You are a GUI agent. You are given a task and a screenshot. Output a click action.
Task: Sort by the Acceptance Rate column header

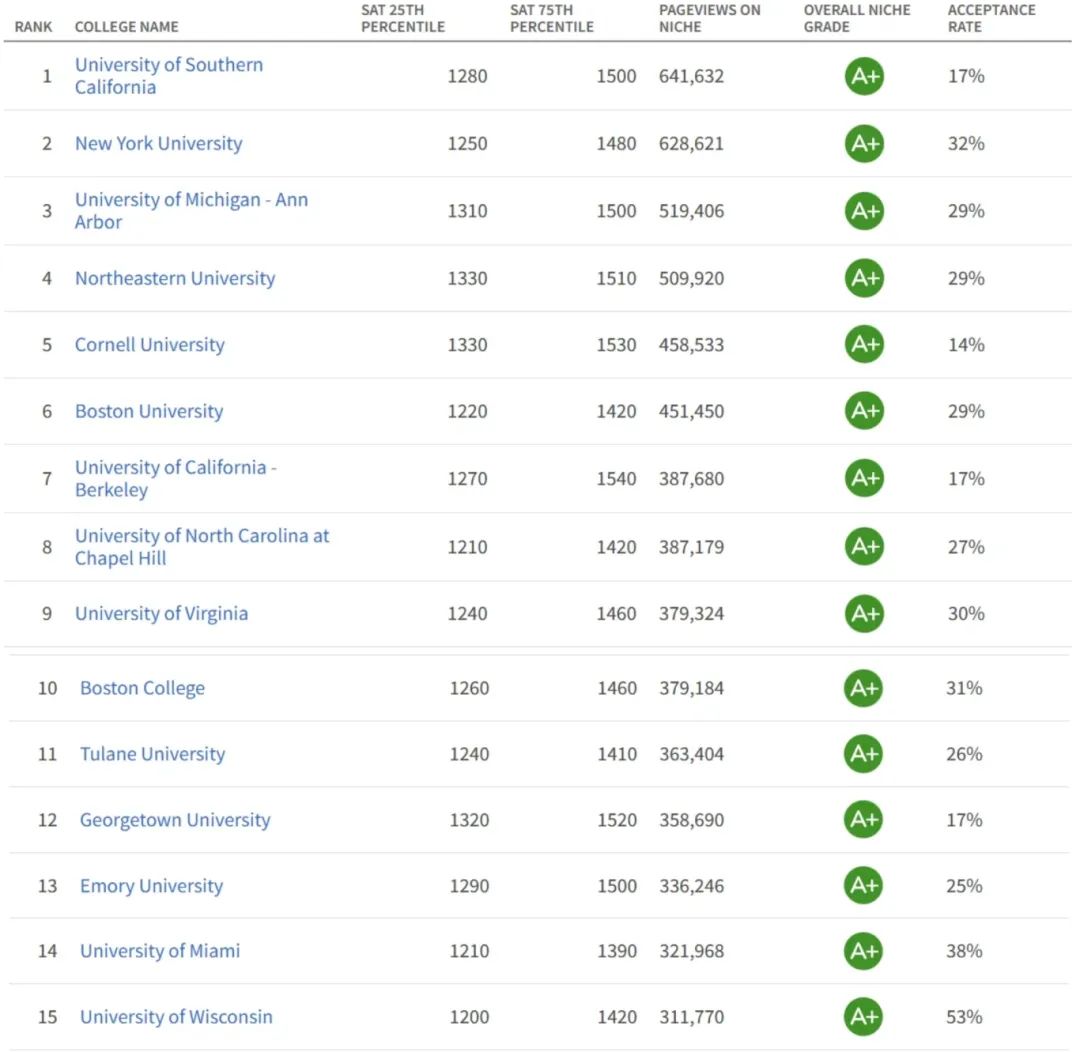click(991, 18)
